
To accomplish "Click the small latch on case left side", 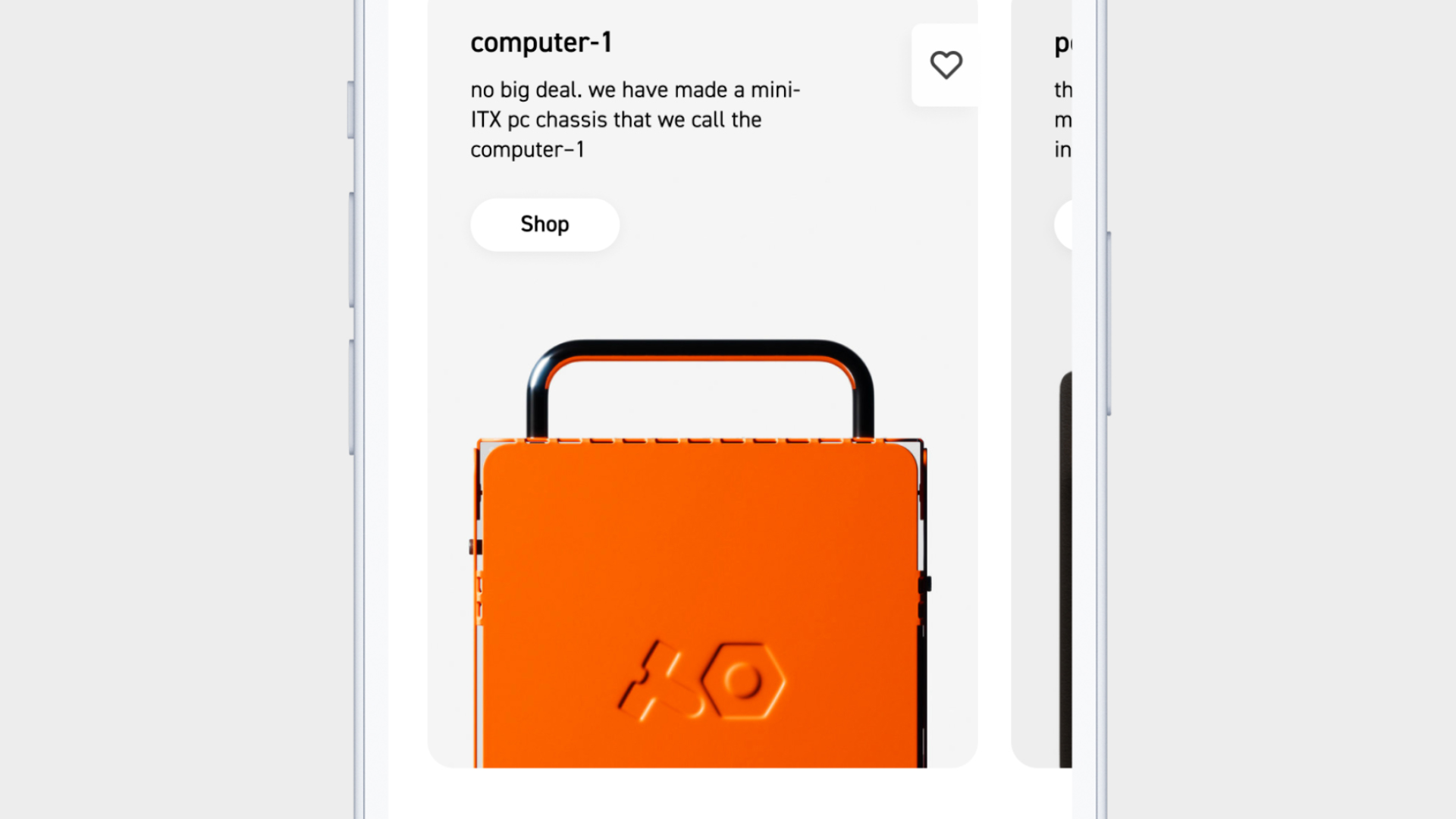I will click(475, 547).
